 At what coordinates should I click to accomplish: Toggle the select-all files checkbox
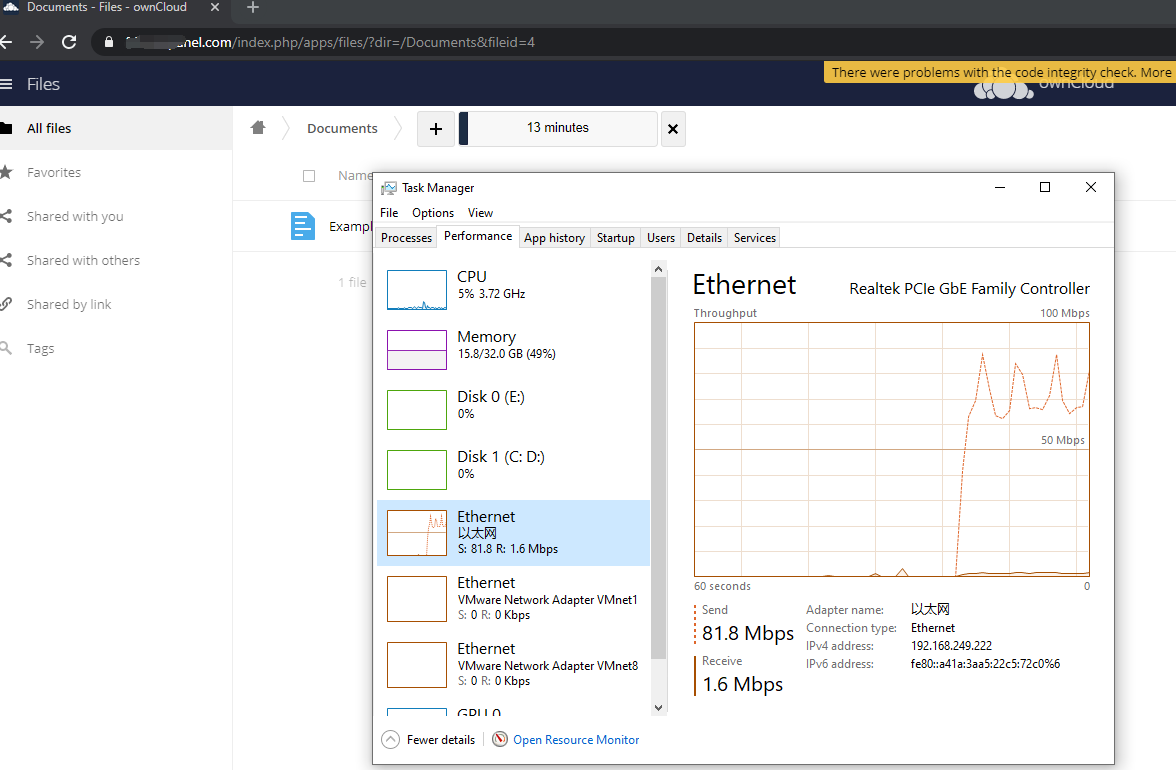coord(309,176)
